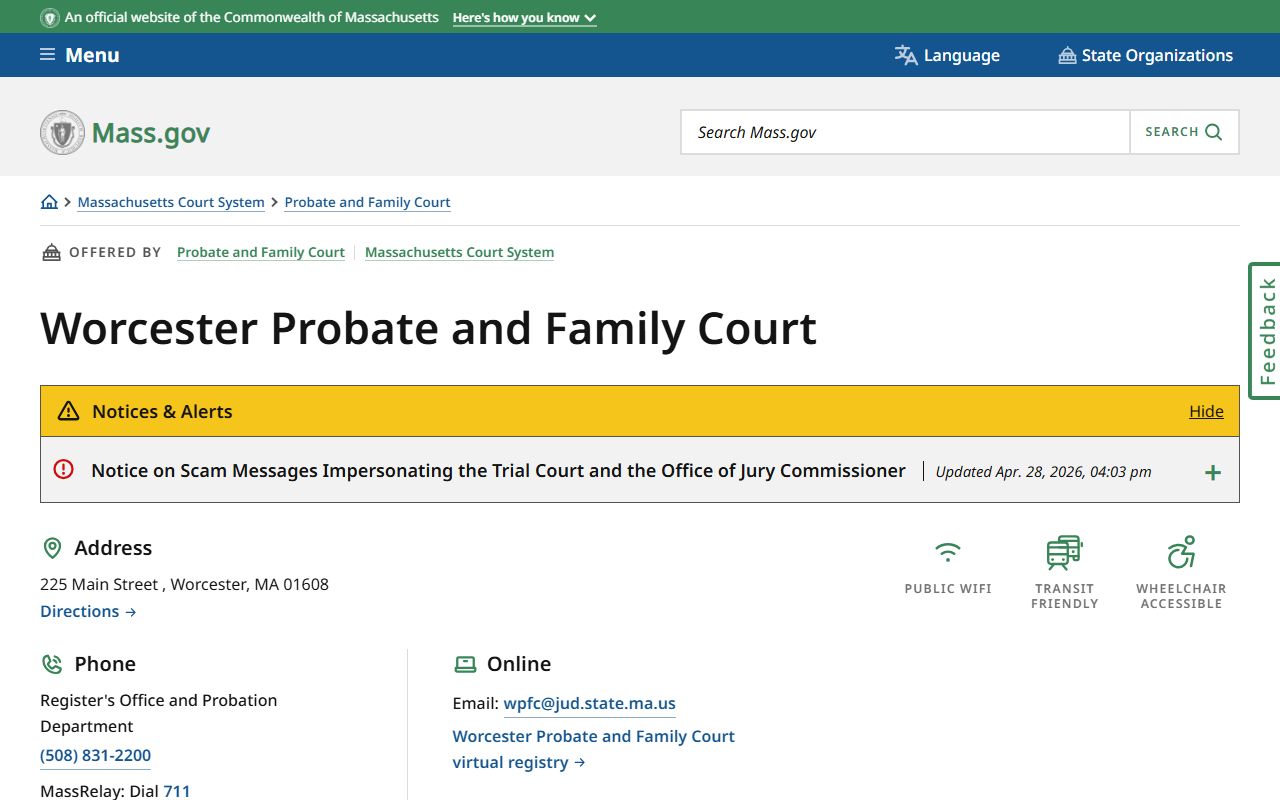Click the offered-by building icon
The image size is (1280, 800).
51,252
